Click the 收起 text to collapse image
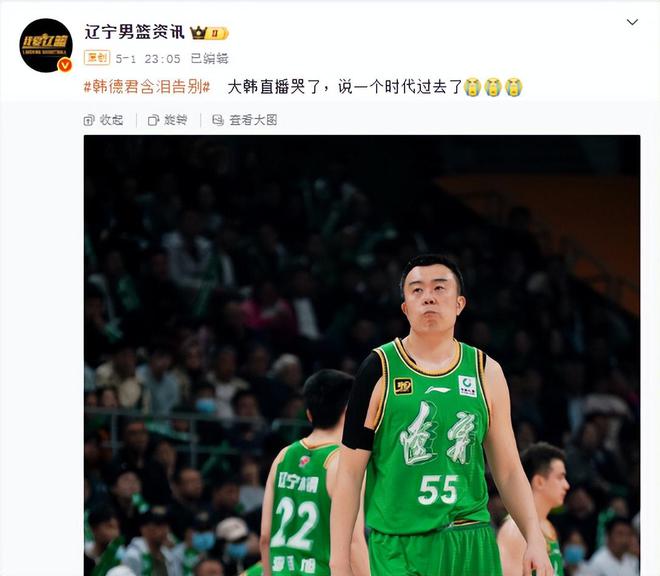This screenshot has height=576, width=660. click(111, 120)
